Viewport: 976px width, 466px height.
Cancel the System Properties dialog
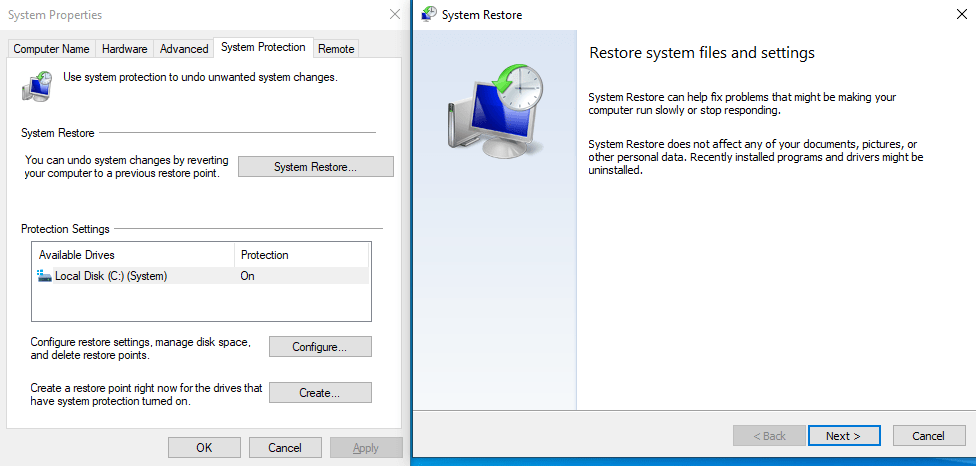tap(285, 447)
